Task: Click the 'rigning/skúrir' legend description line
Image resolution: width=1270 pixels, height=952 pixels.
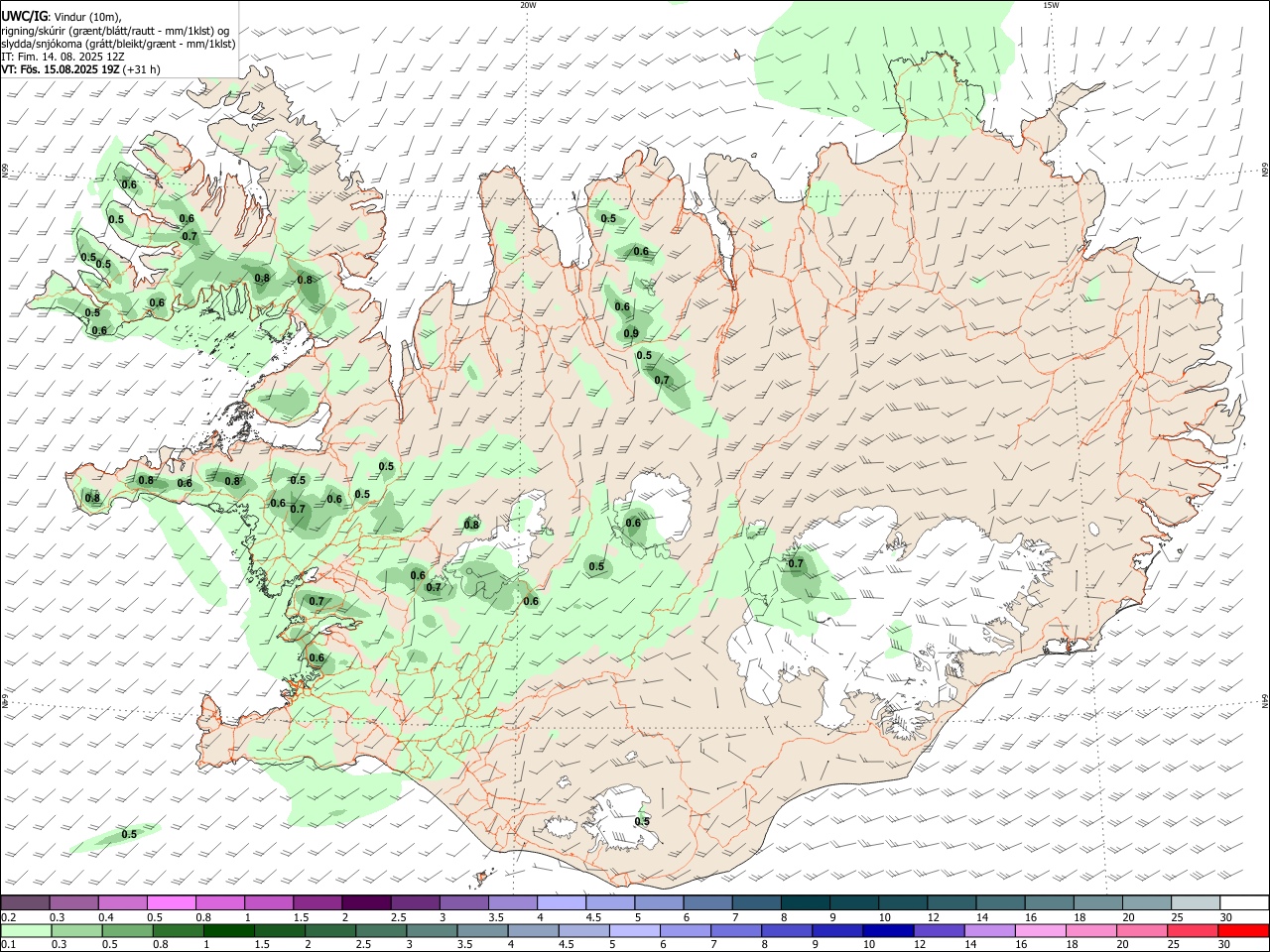Action: 115,30
